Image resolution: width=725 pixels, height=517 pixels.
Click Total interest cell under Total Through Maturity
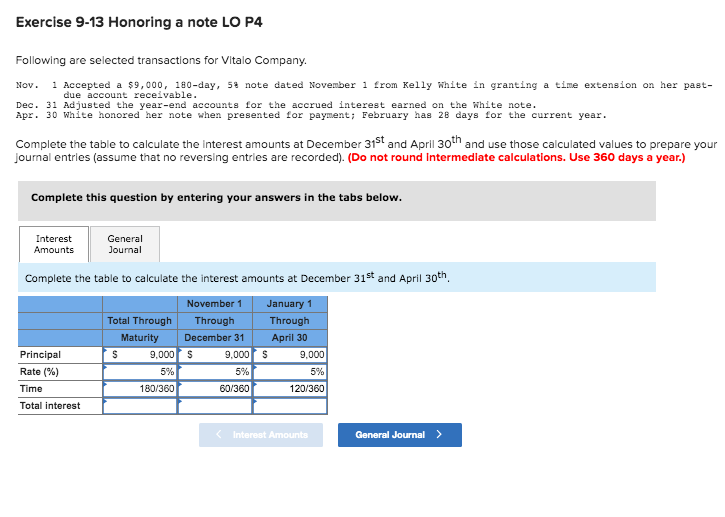click(140, 406)
